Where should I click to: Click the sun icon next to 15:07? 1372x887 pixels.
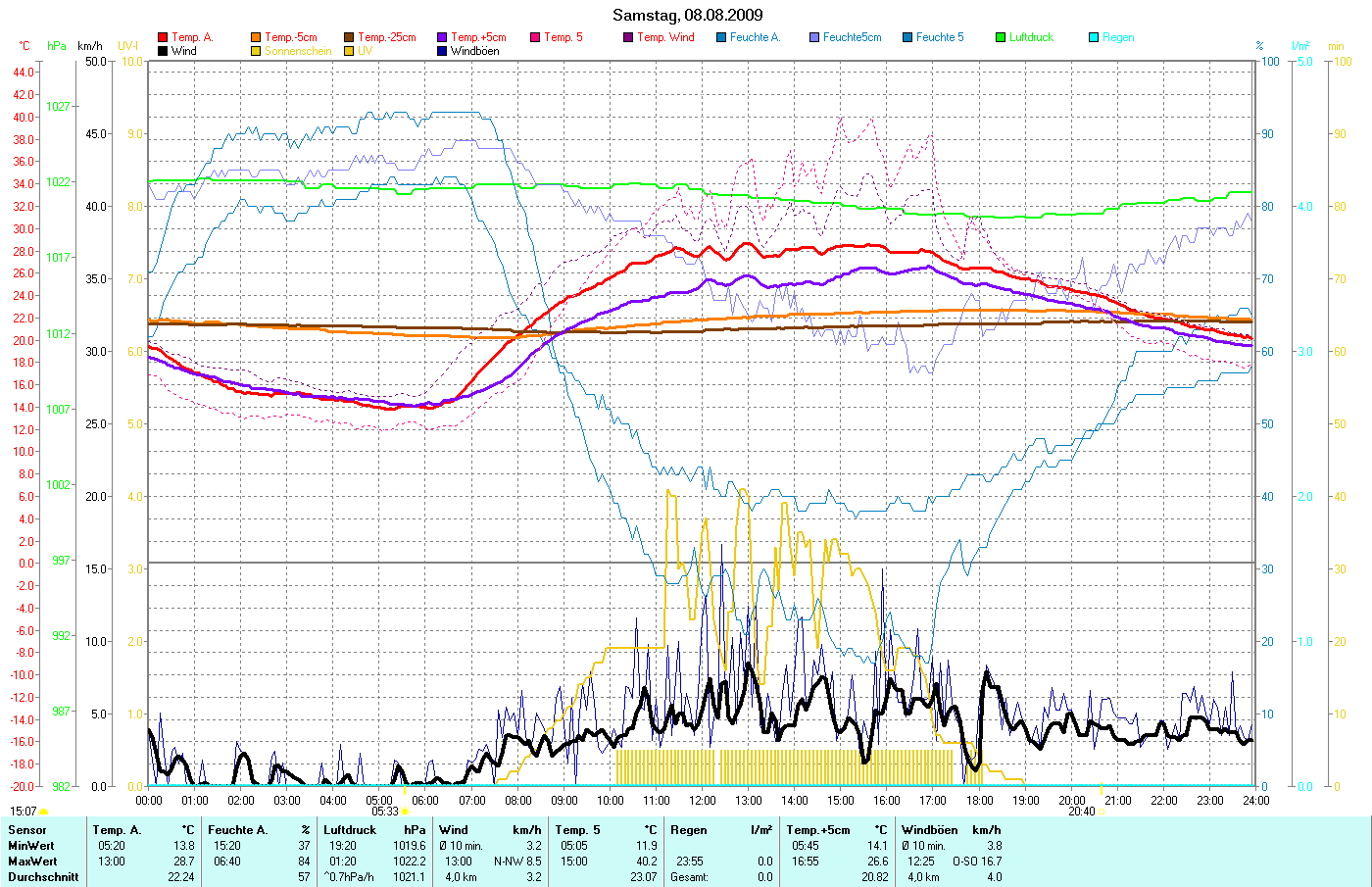tap(43, 812)
